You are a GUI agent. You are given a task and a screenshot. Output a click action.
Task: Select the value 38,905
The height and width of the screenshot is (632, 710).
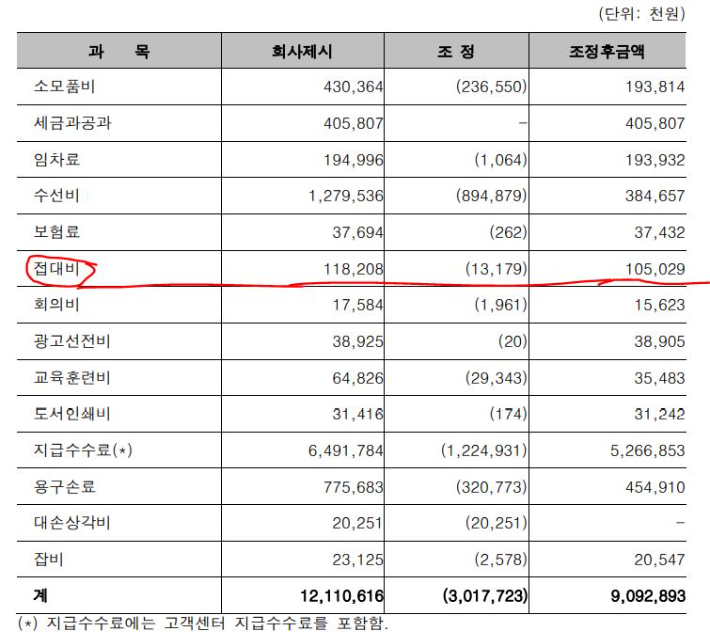[x=659, y=341]
